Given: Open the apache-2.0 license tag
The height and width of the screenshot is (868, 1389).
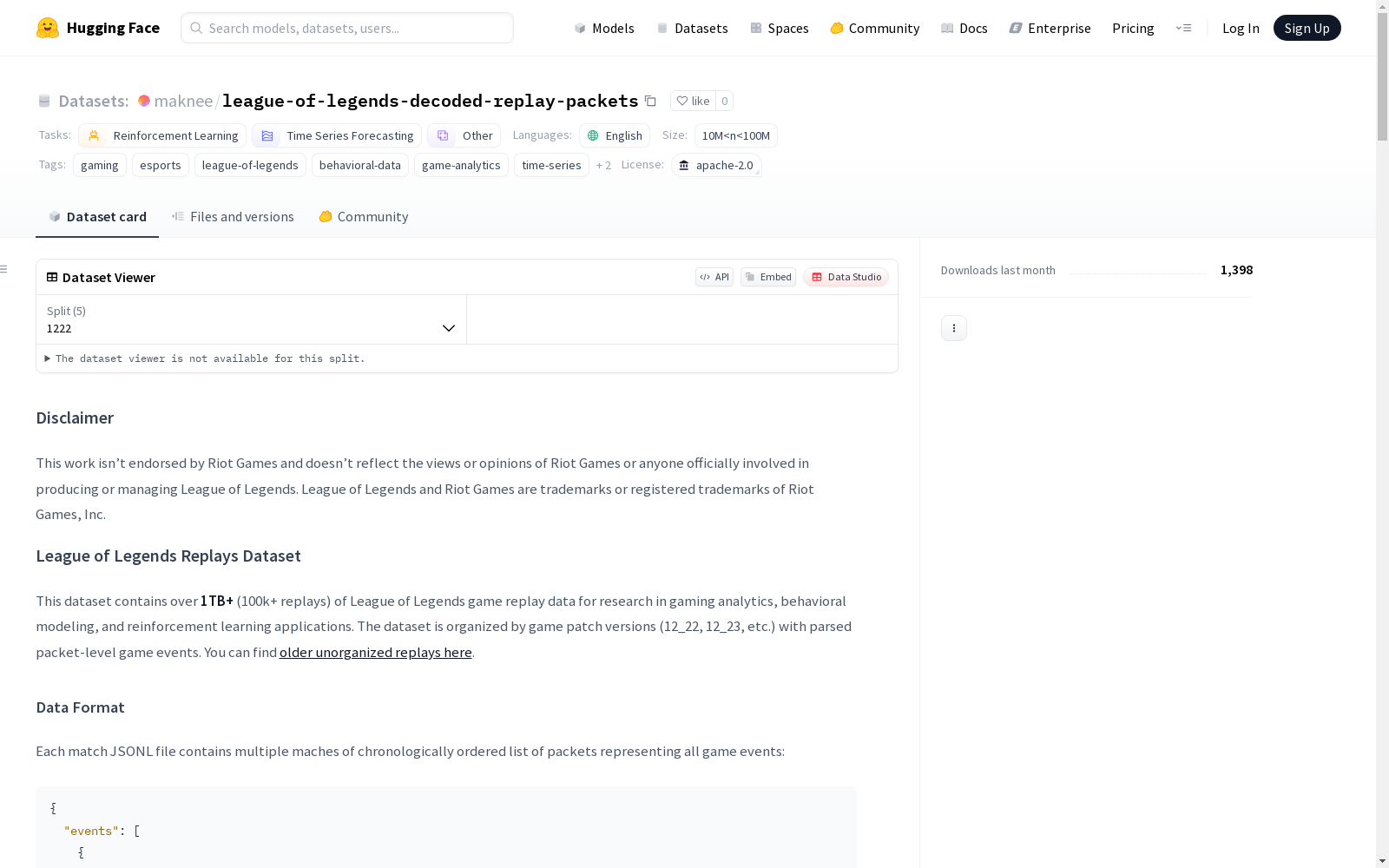Looking at the screenshot, I should (x=716, y=165).
